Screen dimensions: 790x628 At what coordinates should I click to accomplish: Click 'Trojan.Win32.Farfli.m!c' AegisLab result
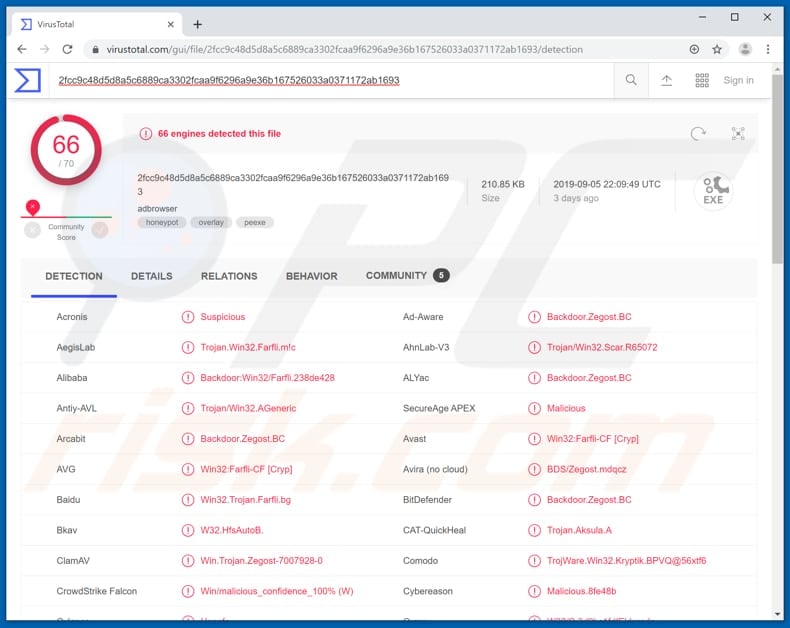pyautogui.click(x=248, y=347)
